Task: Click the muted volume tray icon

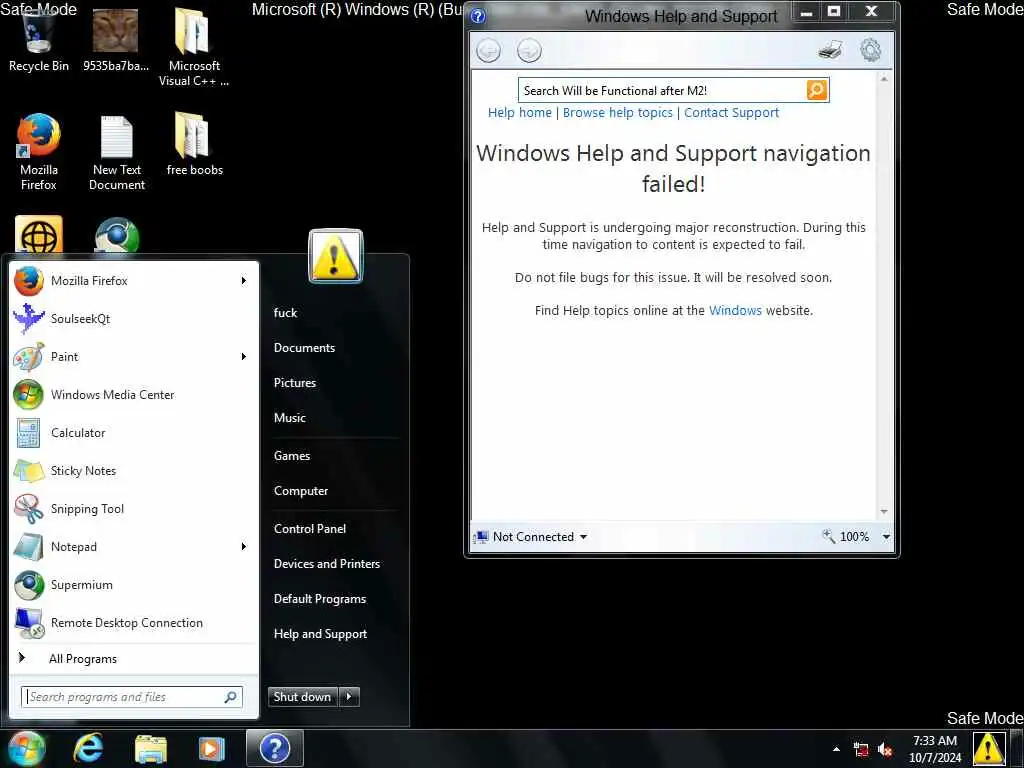Action: click(x=886, y=749)
